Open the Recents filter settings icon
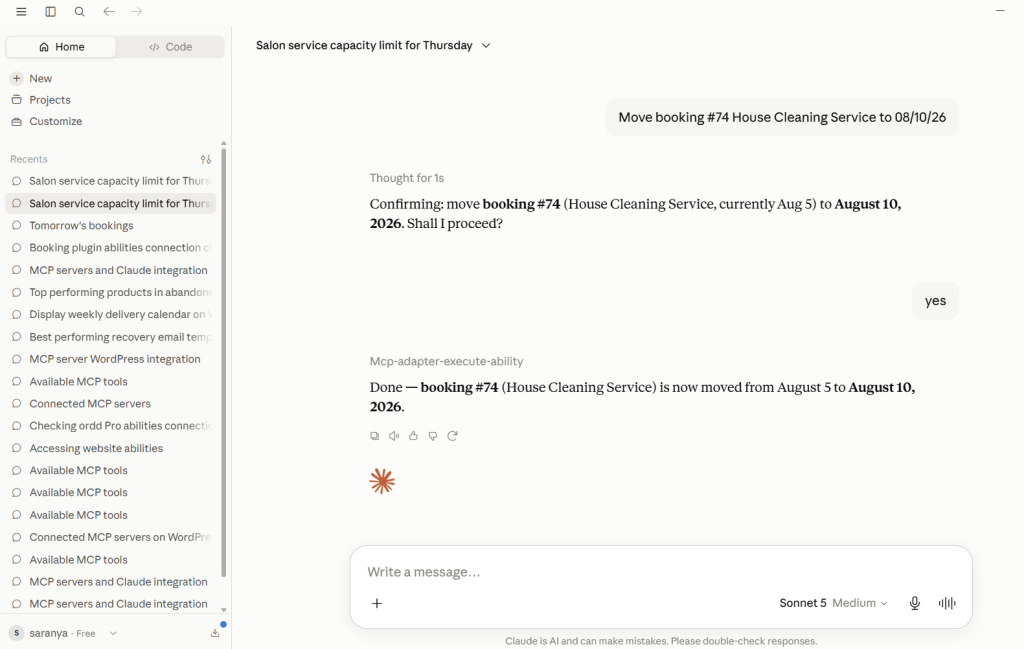1024x649 pixels. pyautogui.click(x=206, y=159)
